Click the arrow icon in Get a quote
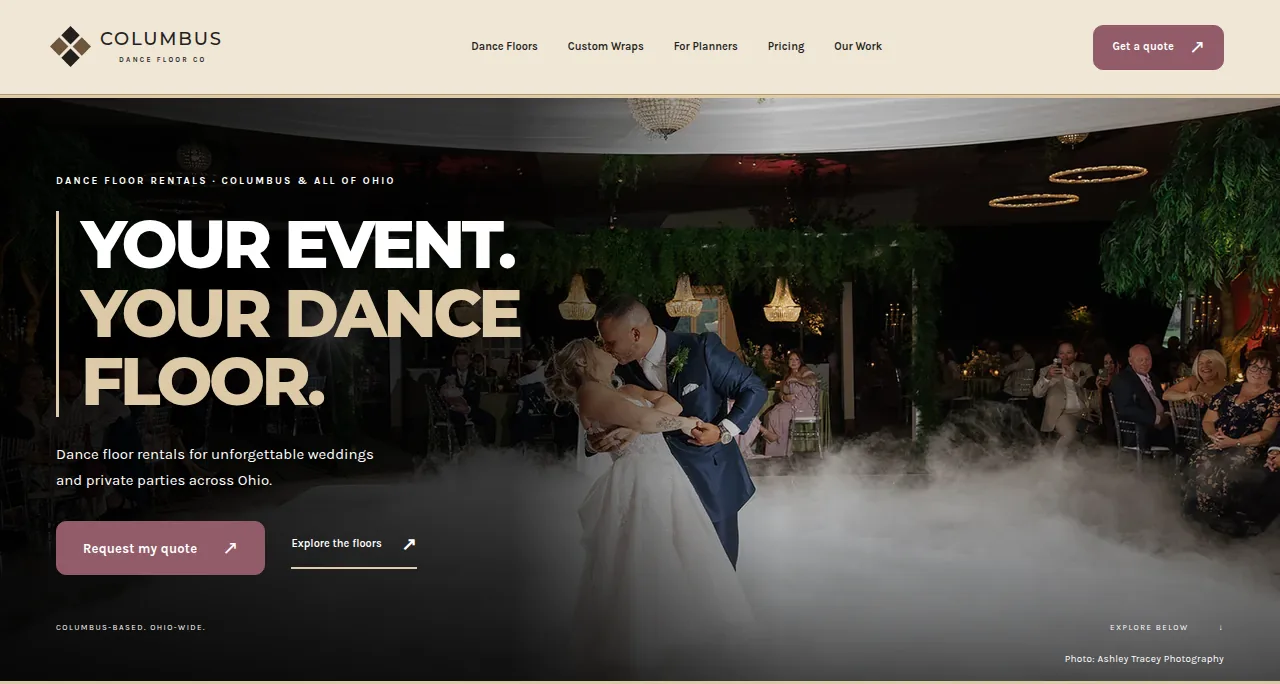Screen dimensions: 1280x684 click(1197, 47)
